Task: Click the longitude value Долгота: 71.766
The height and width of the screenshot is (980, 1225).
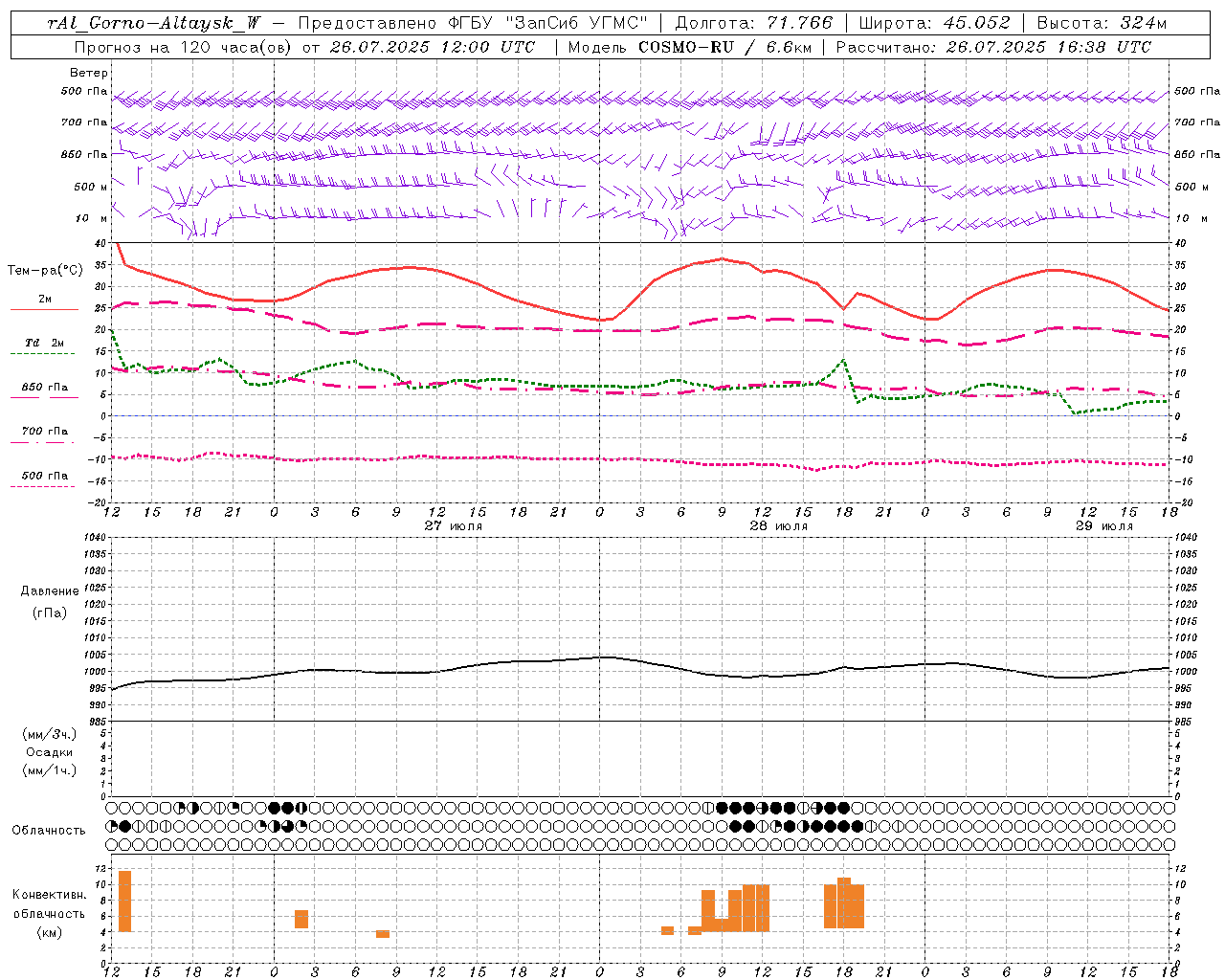Action: coord(753,23)
